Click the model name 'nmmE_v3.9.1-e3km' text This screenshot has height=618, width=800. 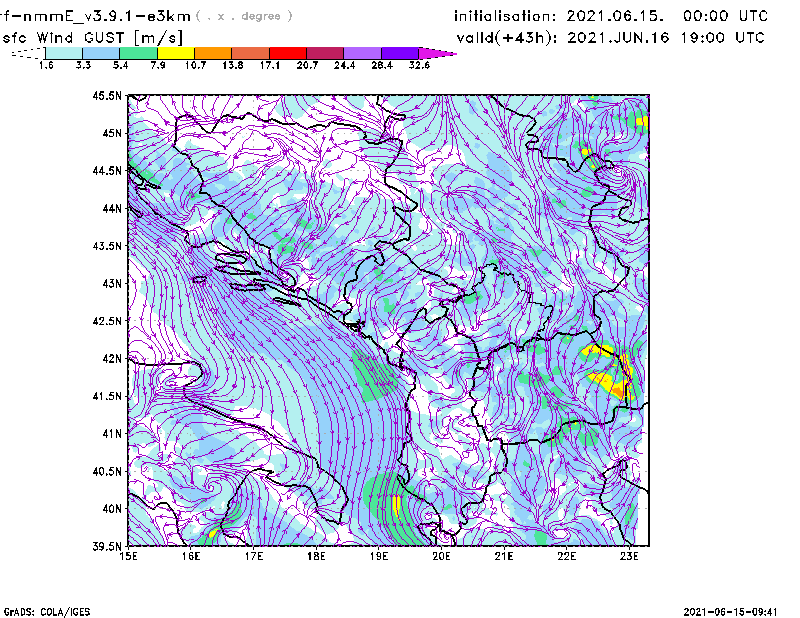point(106,16)
